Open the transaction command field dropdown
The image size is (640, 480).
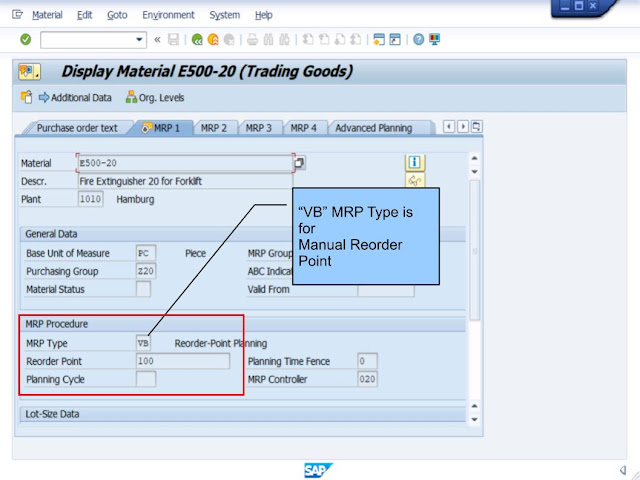[x=139, y=40]
